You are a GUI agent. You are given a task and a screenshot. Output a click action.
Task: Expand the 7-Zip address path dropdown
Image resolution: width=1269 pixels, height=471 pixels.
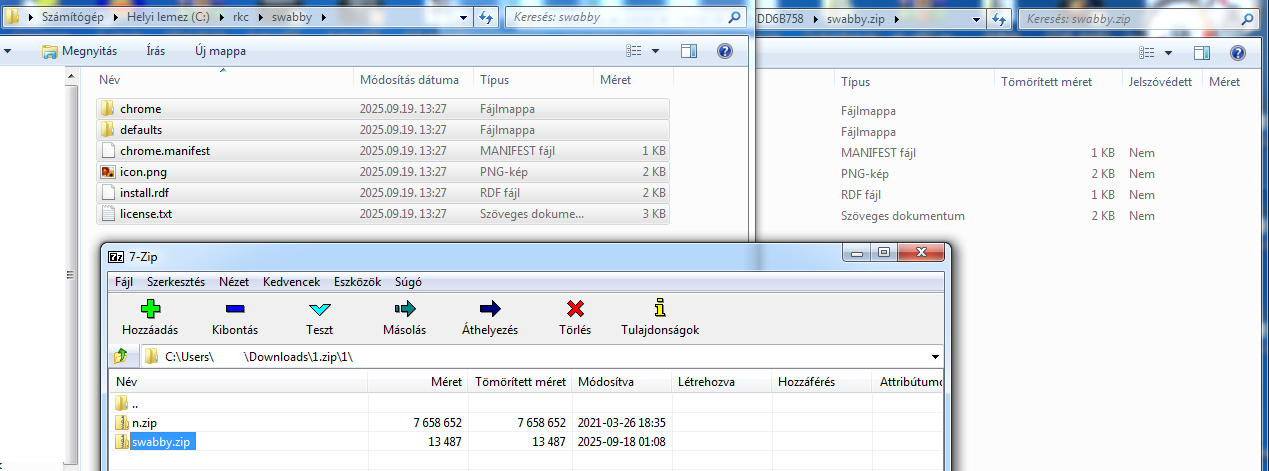[935, 357]
